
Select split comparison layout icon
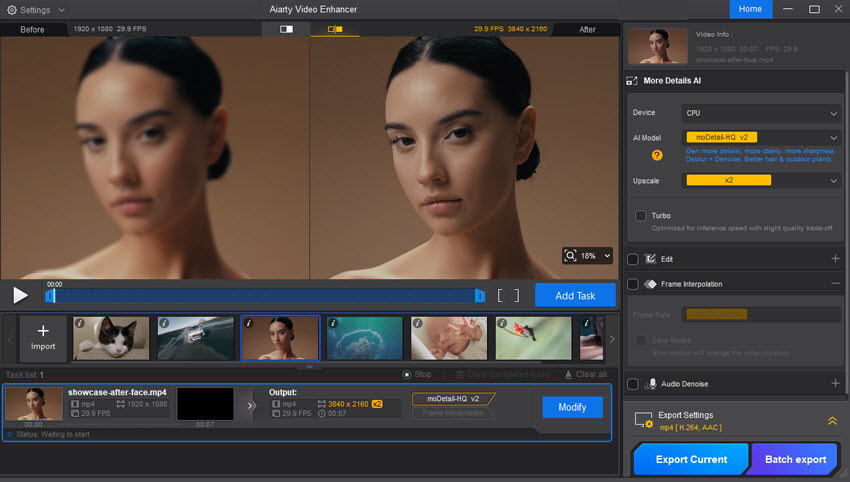334,29
